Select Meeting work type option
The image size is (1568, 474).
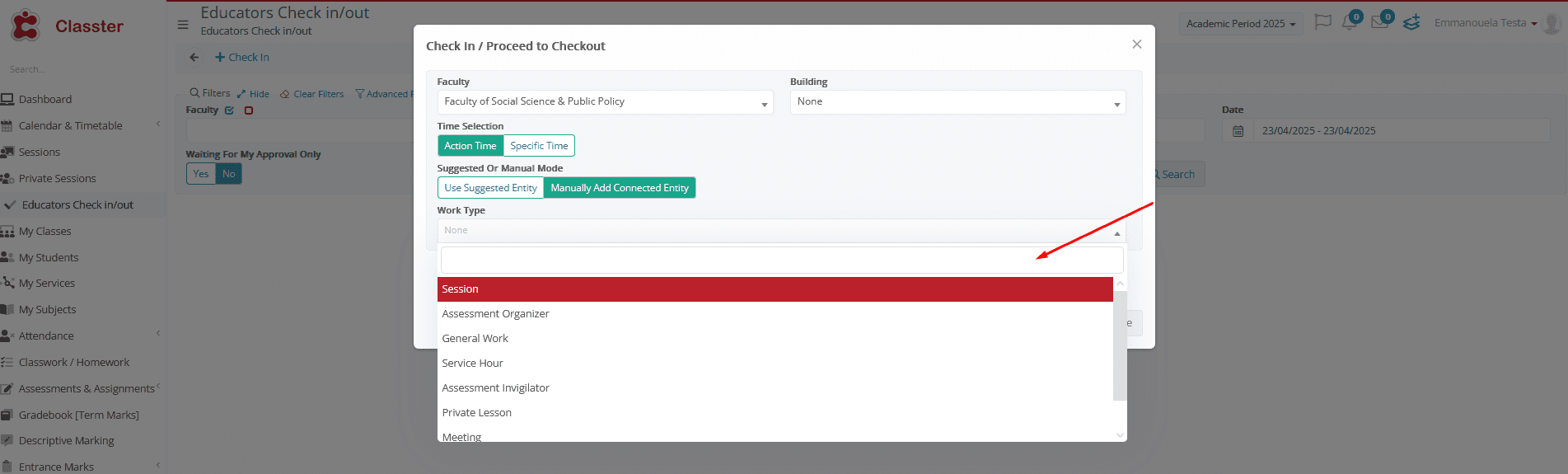775,435
